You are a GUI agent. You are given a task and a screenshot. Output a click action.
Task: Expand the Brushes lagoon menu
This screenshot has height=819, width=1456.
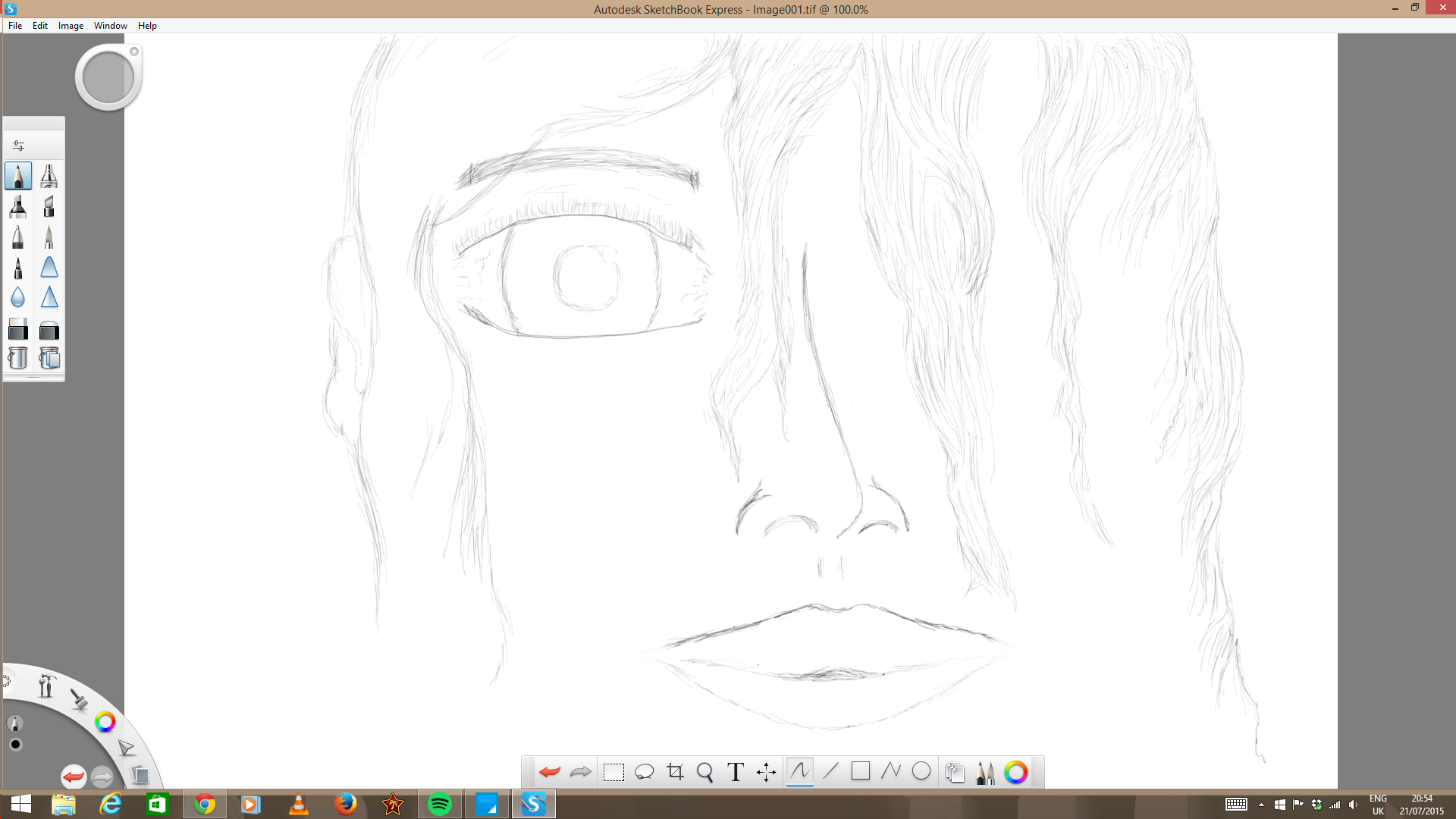point(79,699)
